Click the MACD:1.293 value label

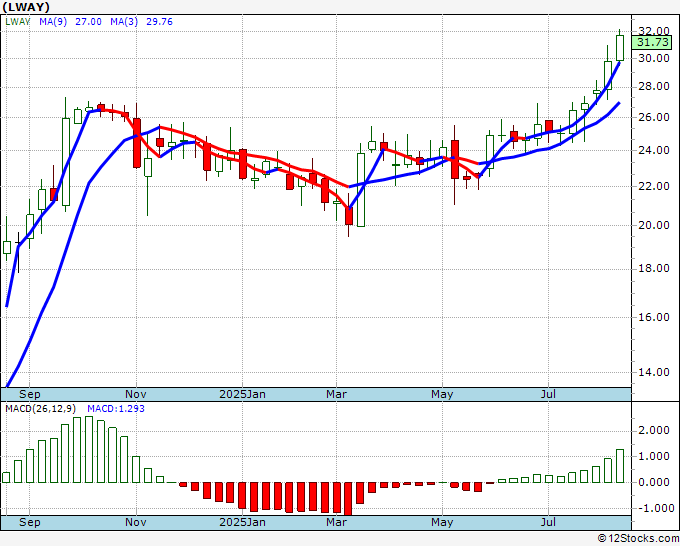116,409
